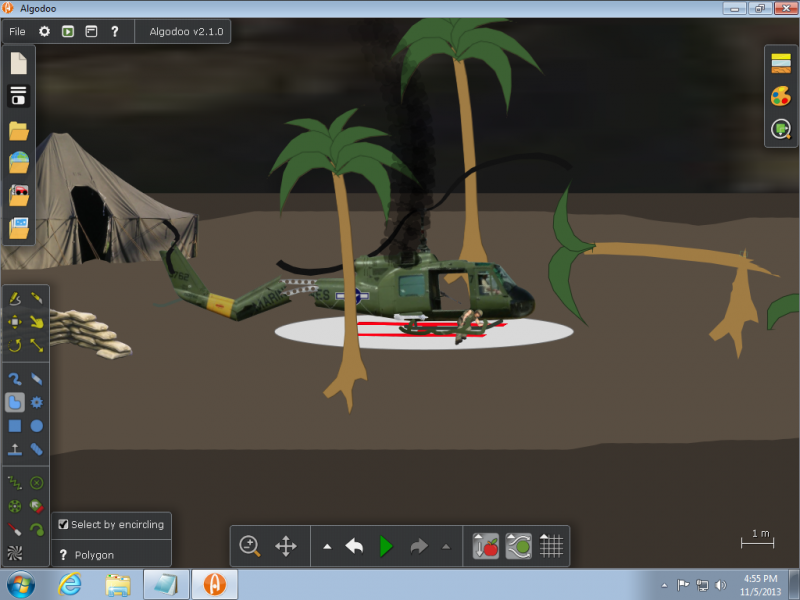Choose the Rotate tool

coord(15,345)
